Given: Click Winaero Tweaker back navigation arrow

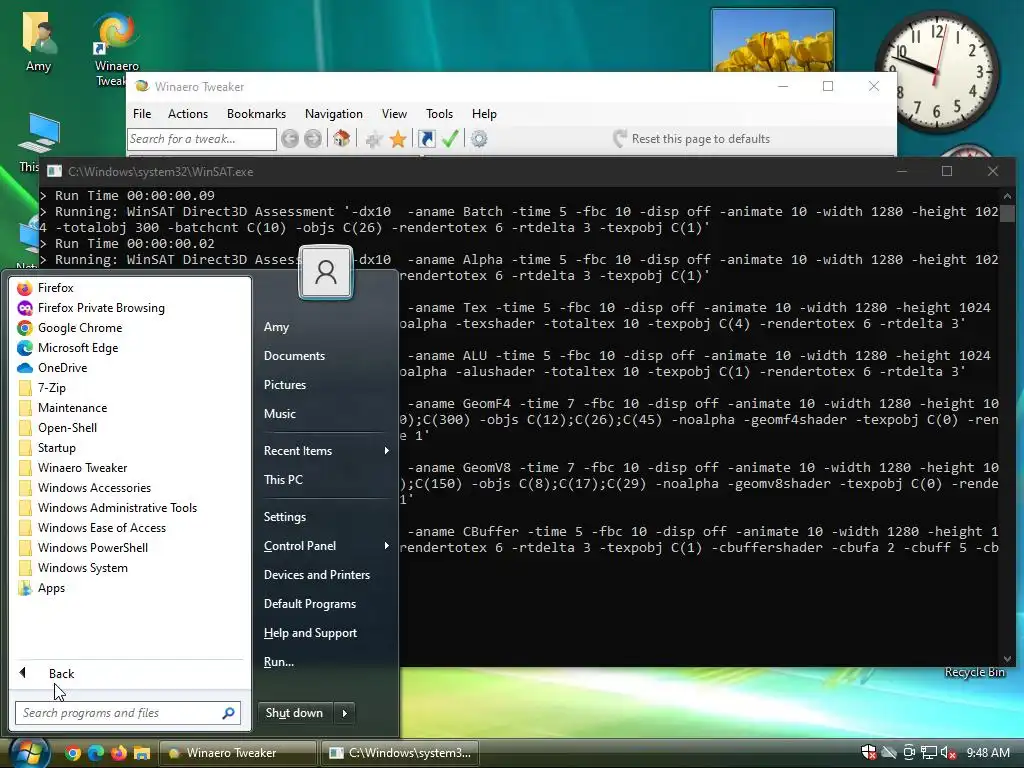Looking at the screenshot, I should (x=290, y=139).
